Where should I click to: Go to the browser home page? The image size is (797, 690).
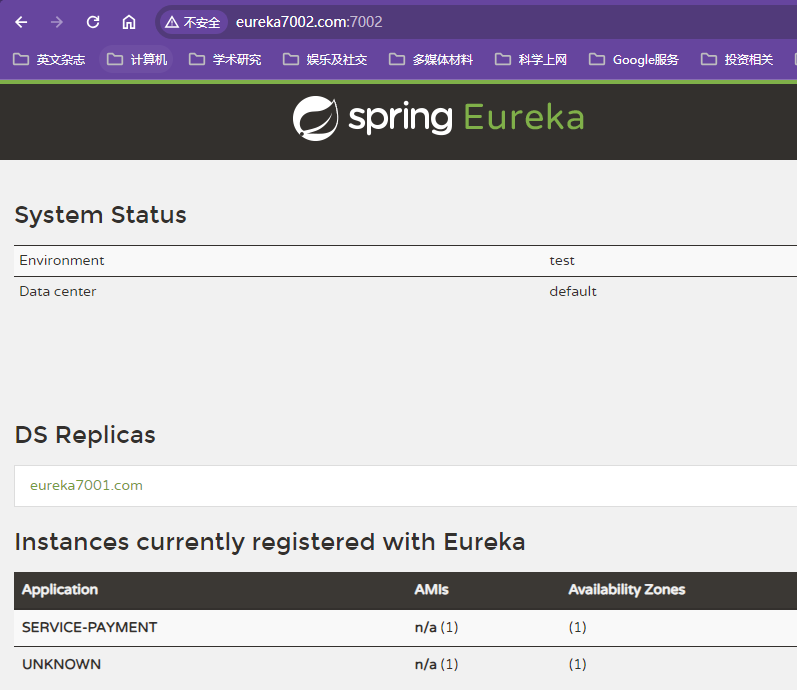pos(129,22)
